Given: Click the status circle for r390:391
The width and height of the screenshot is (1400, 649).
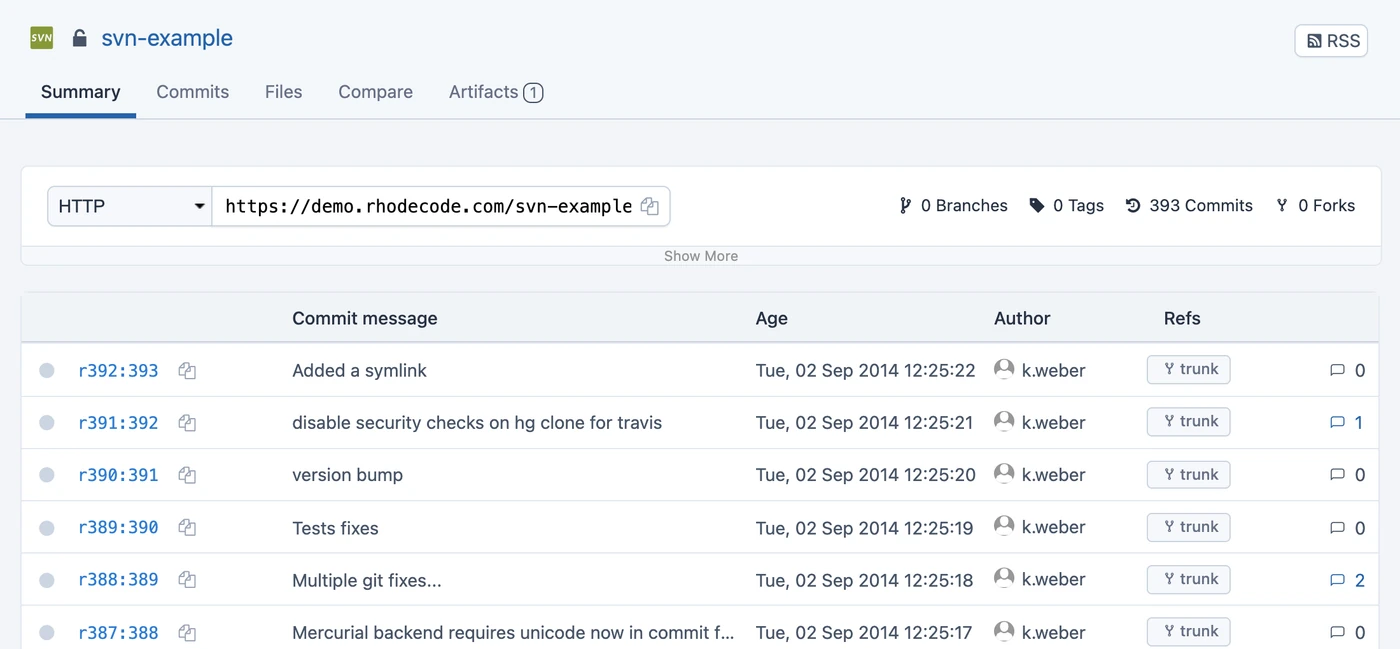Looking at the screenshot, I should (47, 475).
